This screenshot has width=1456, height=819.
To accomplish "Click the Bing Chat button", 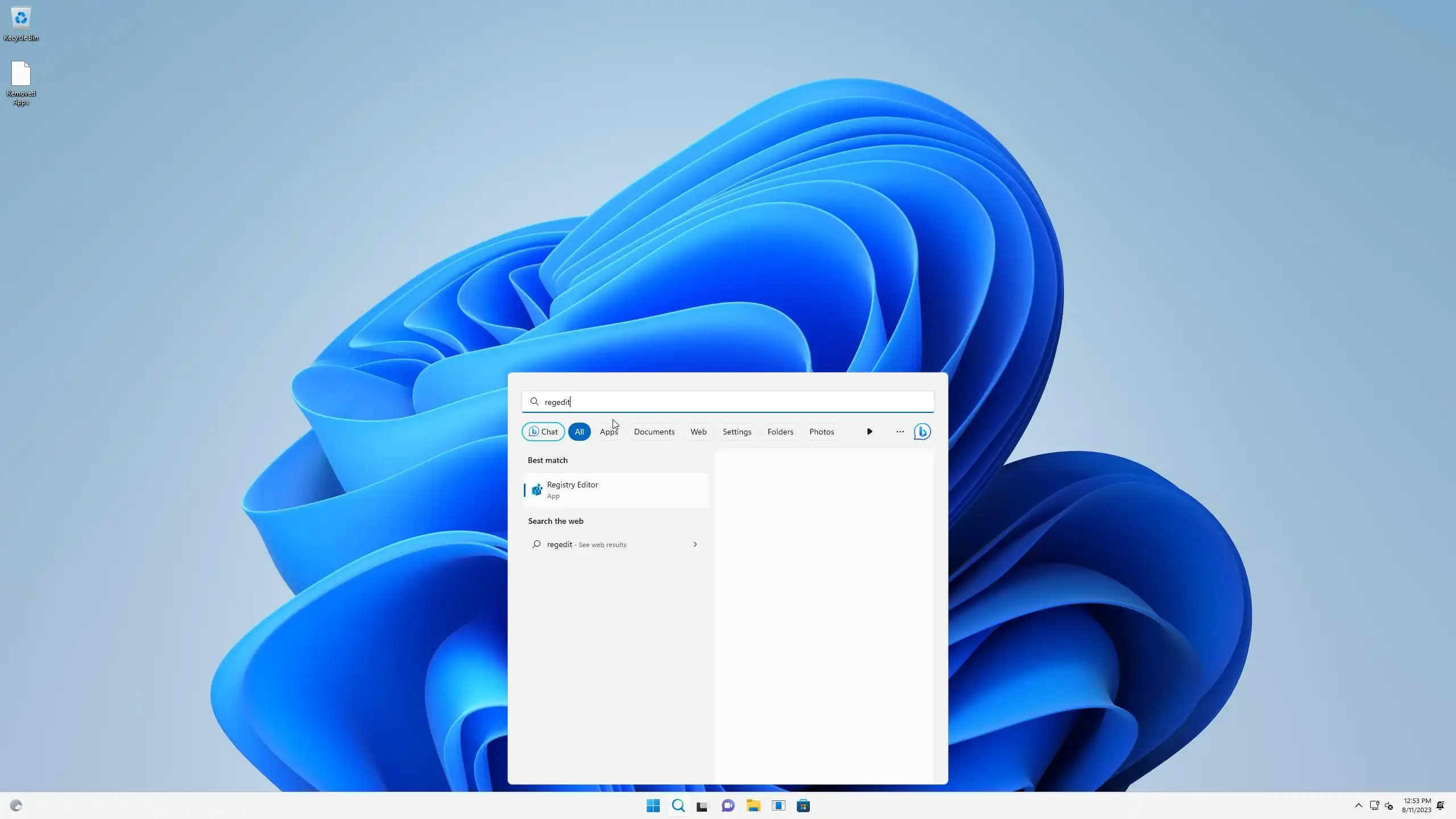I will tap(543, 432).
